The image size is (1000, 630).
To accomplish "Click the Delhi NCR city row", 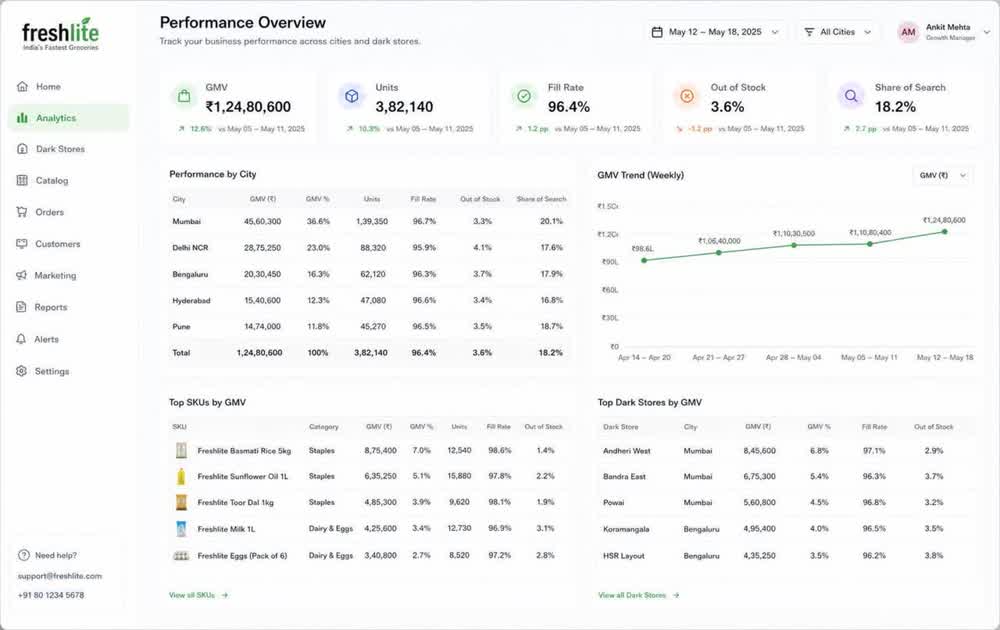I will point(369,247).
